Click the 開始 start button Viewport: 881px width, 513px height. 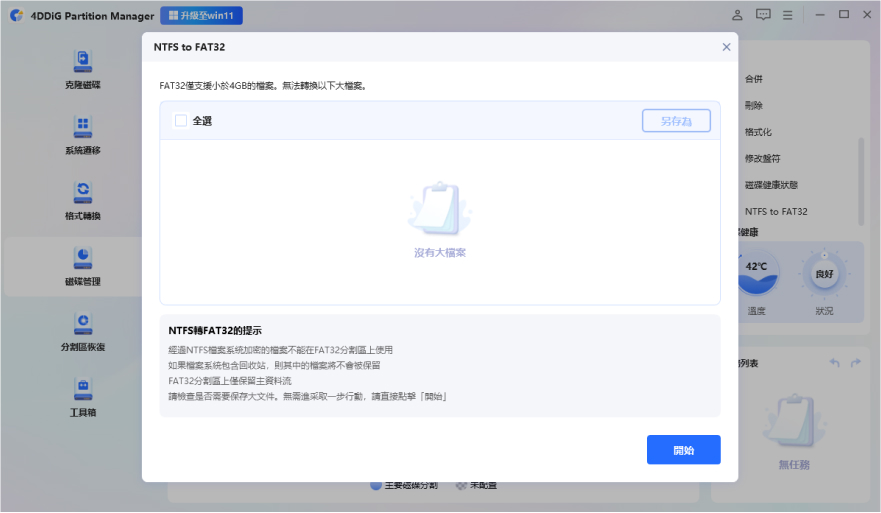[684, 450]
